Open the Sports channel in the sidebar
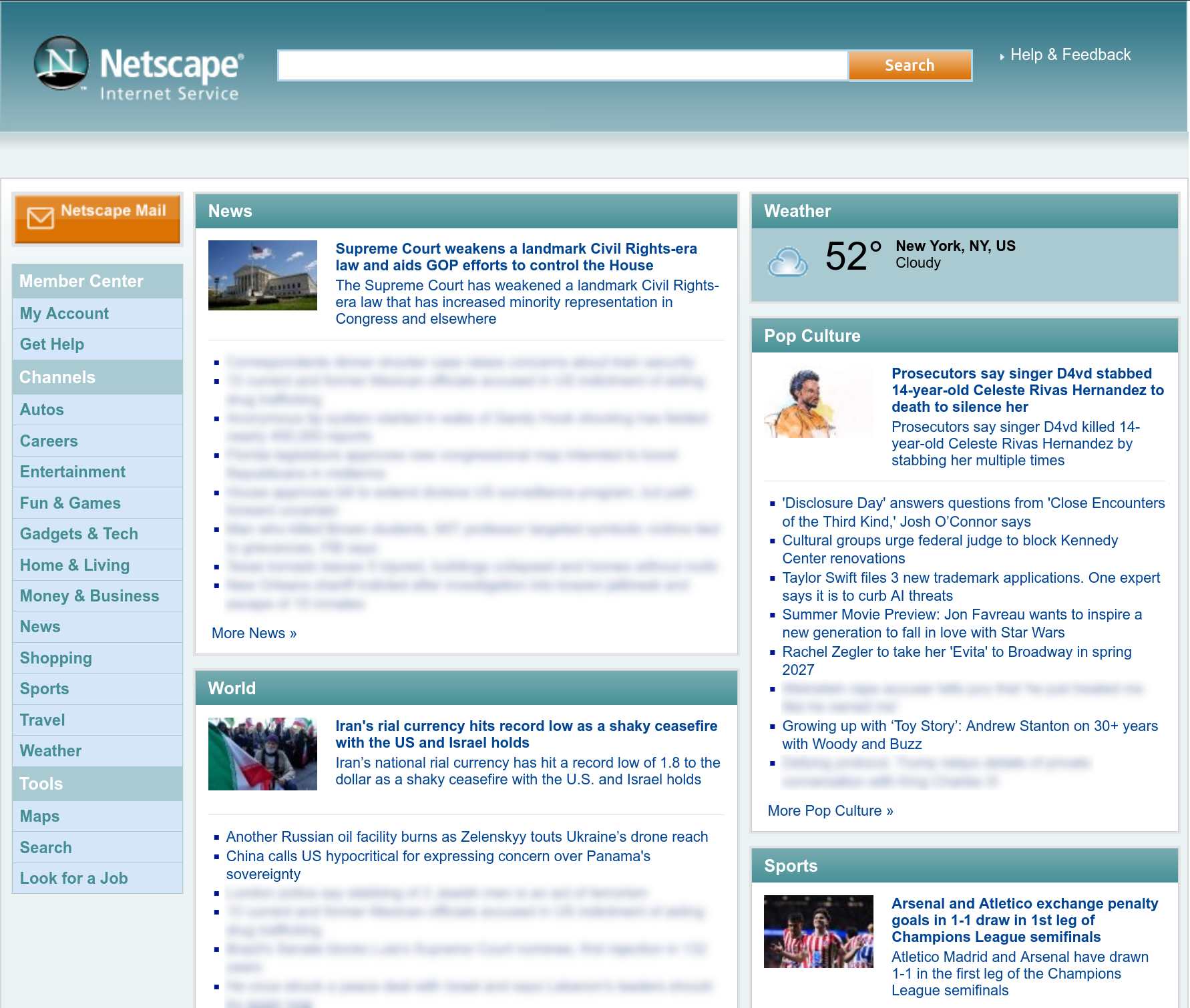The width and height of the screenshot is (1190, 1008). [44, 688]
